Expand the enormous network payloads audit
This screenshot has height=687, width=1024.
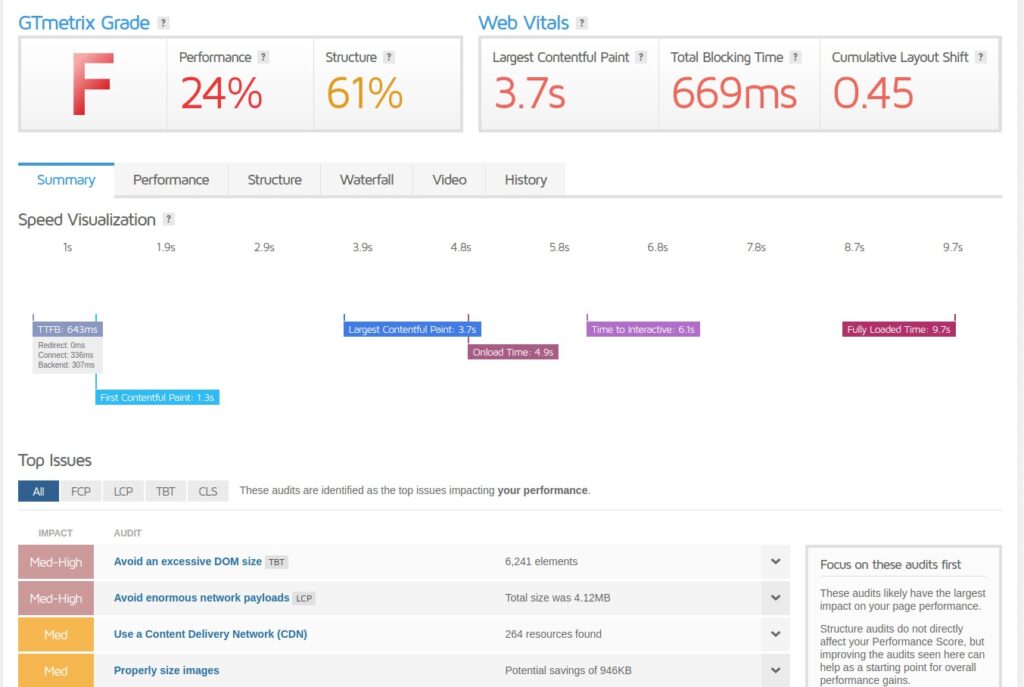(x=775, y=598)
